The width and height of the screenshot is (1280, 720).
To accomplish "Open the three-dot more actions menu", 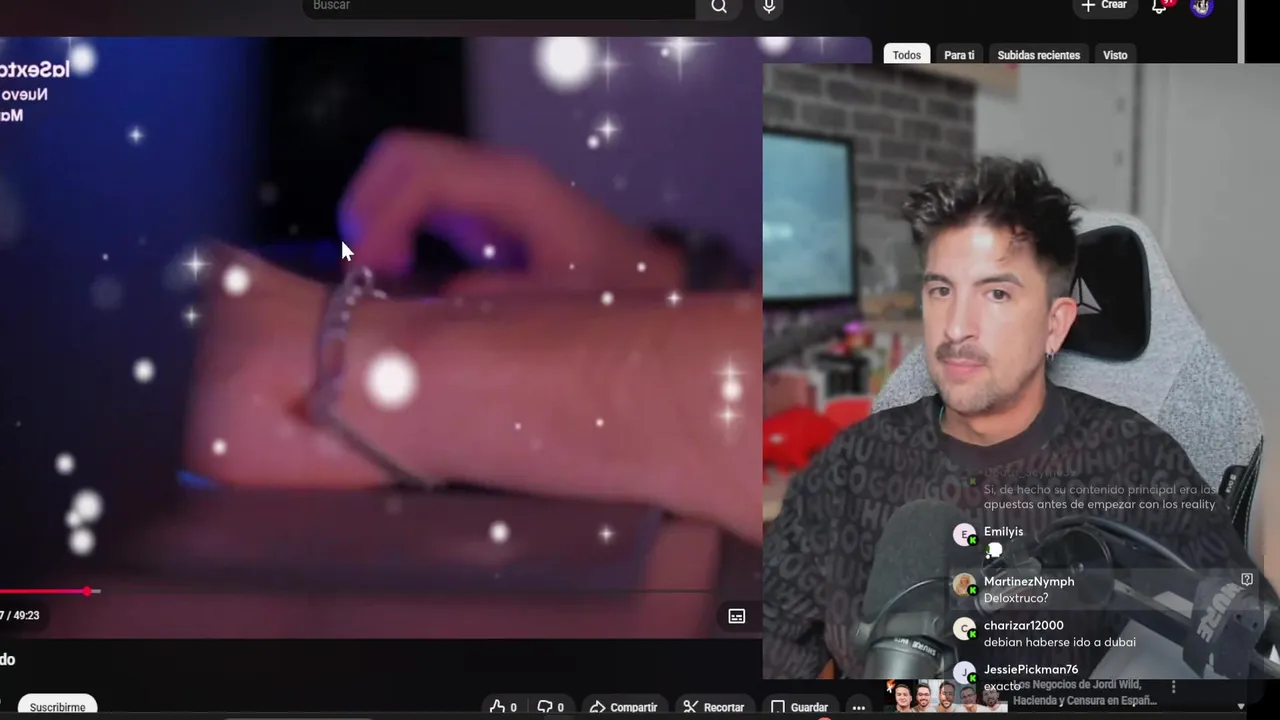I will pyautogui.click(x=858, y=707).
